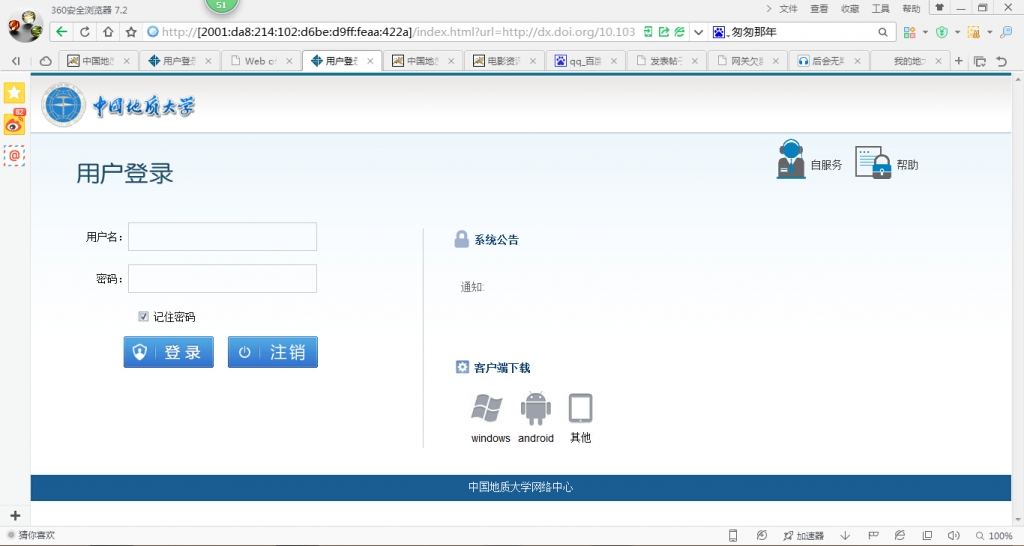Click the browser home button

point(108,32)
